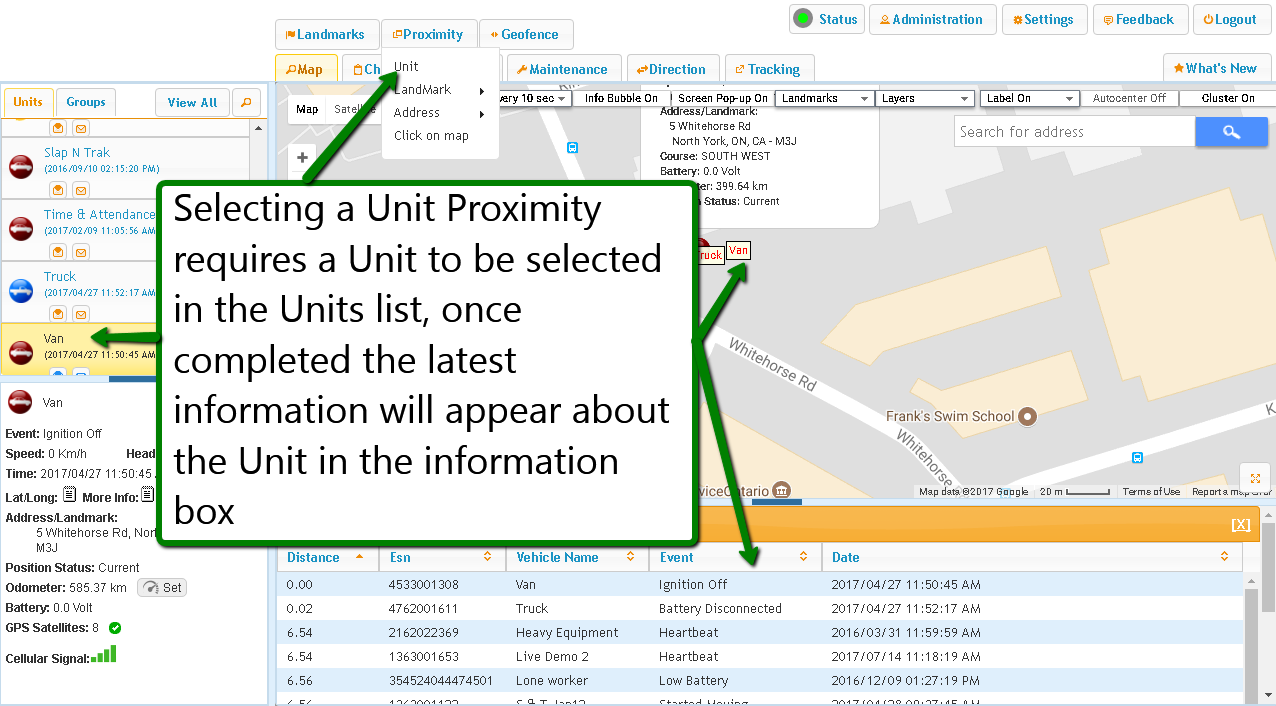Click the odometer Set button

click(162, 588)
